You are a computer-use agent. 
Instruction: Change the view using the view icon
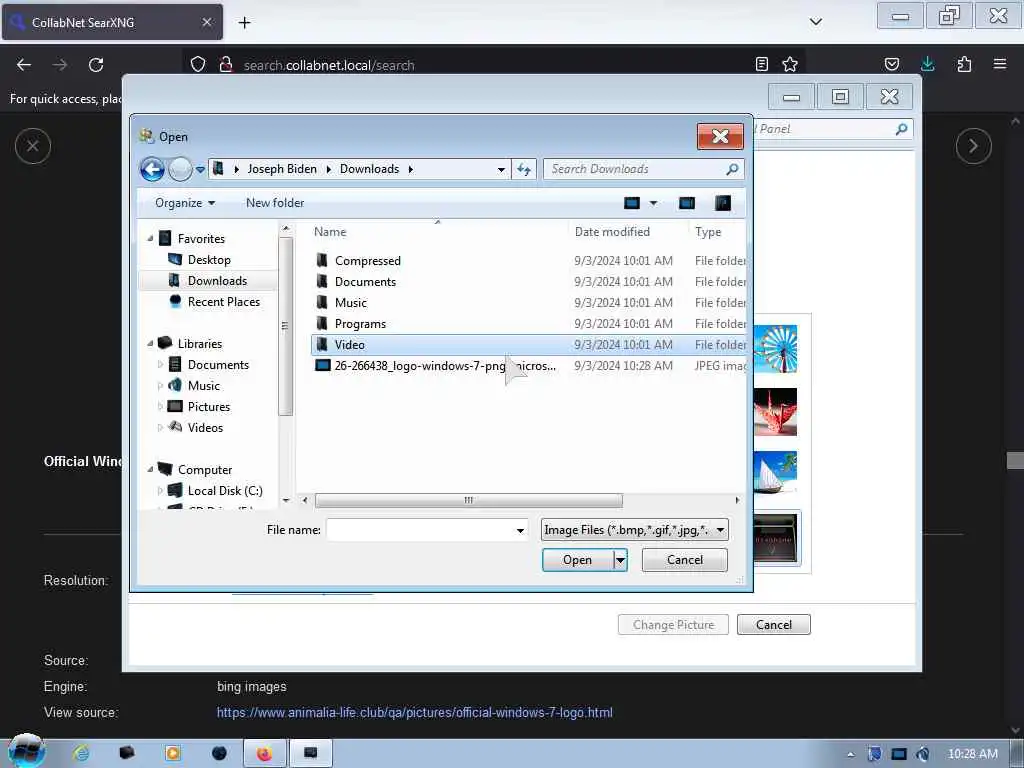click(632, 203)
